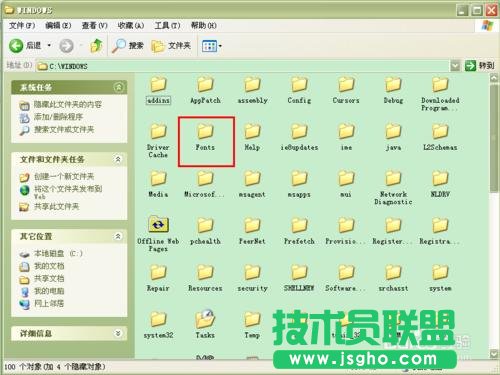Open the Driver Cache folder
The height and width of the screenshot is (375, 500).
158,141
